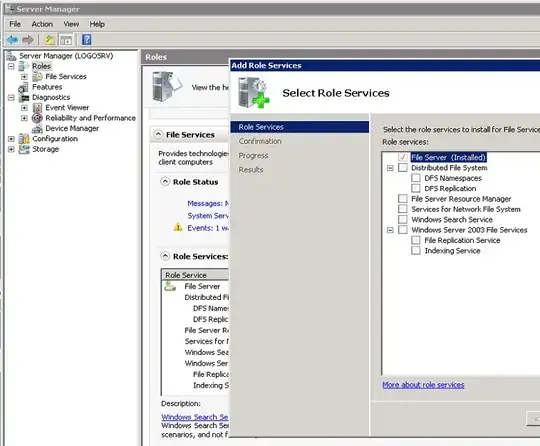Click the Up one level toolbar icon
This screenshot has height=446, width=540.
pos(50,40)
